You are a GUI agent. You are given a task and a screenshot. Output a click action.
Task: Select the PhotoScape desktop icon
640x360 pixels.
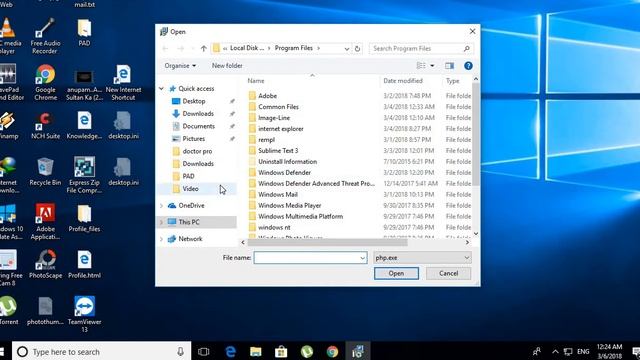[45, 264]
